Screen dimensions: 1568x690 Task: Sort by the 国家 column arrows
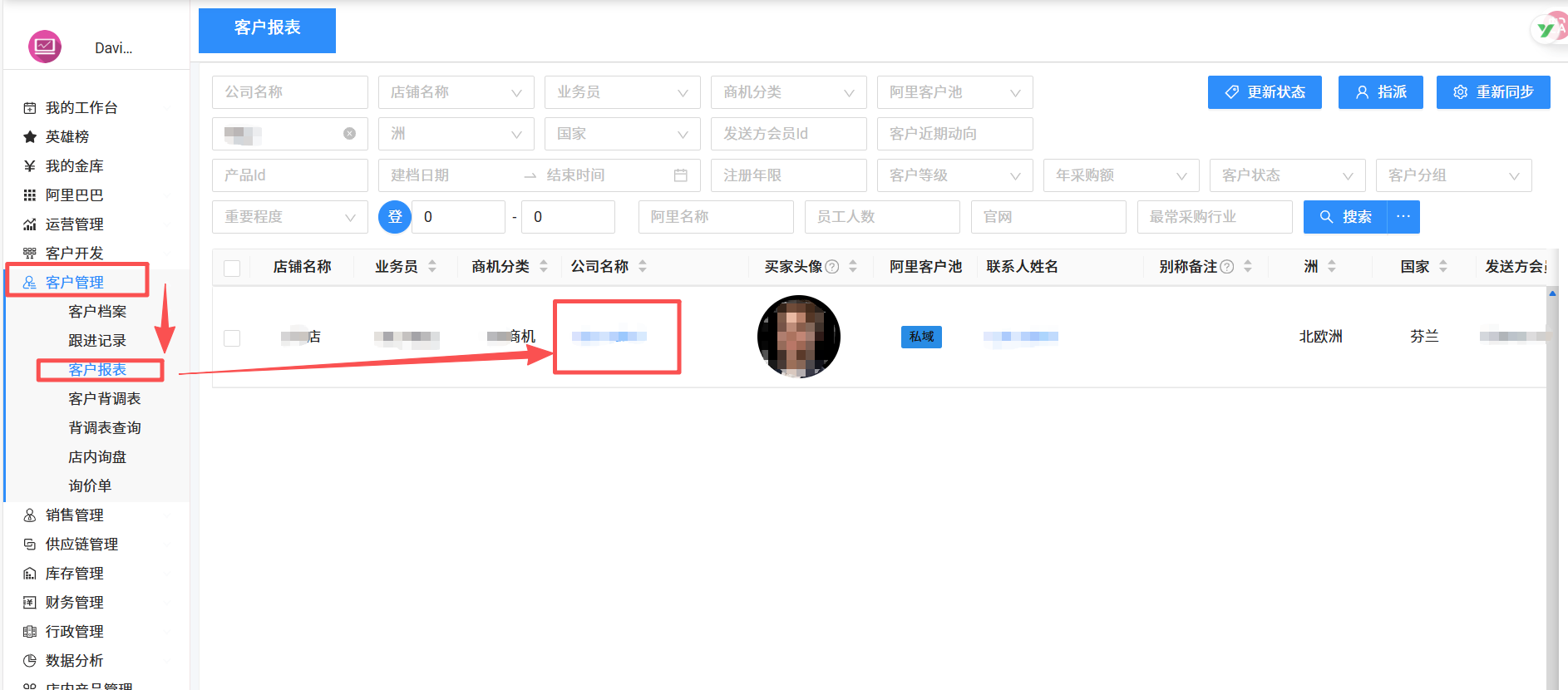pyautogui.click(x=1443, y=267)
